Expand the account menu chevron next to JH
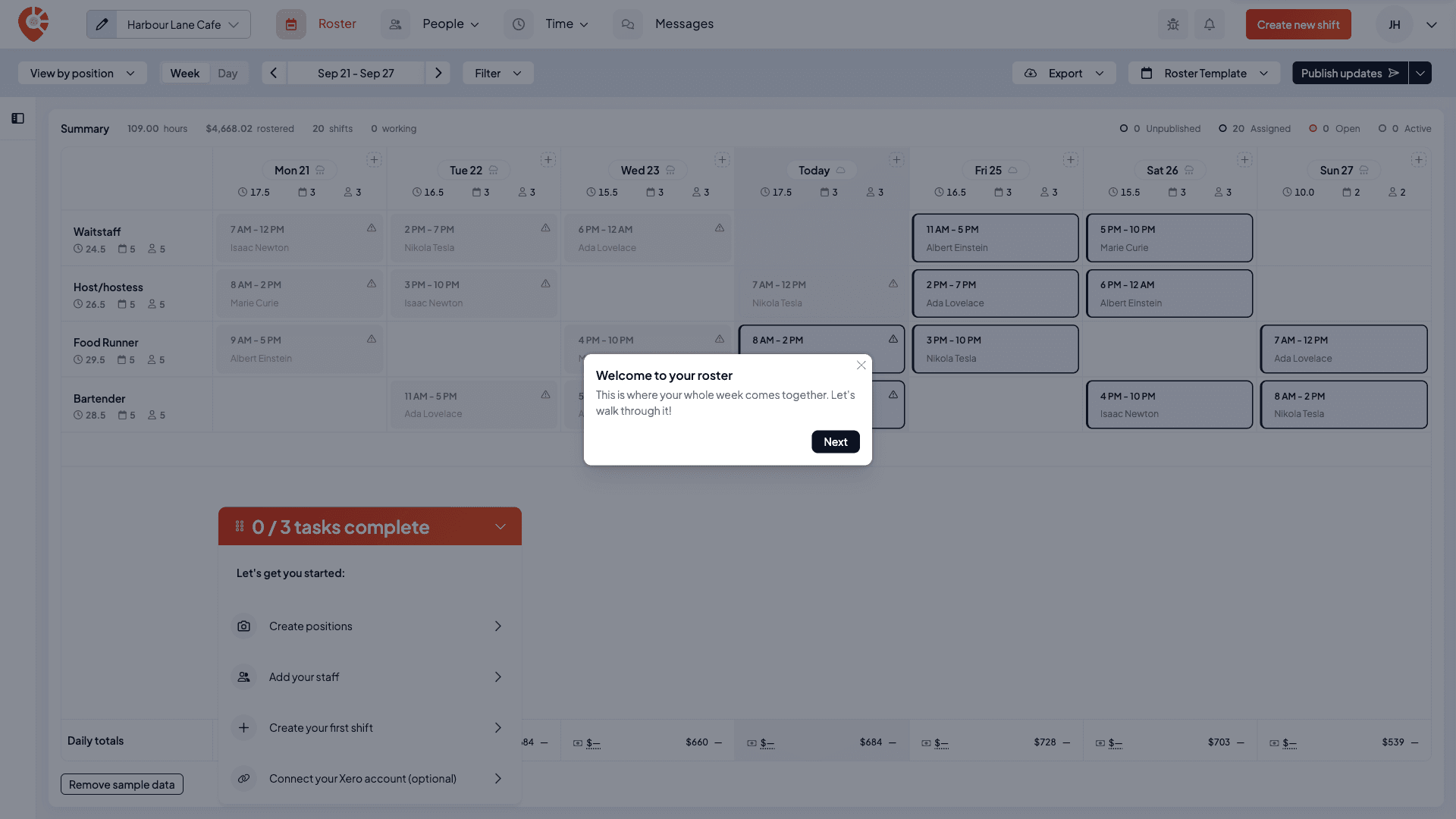The image size is (1456, 819). (x=1432, y=24)
